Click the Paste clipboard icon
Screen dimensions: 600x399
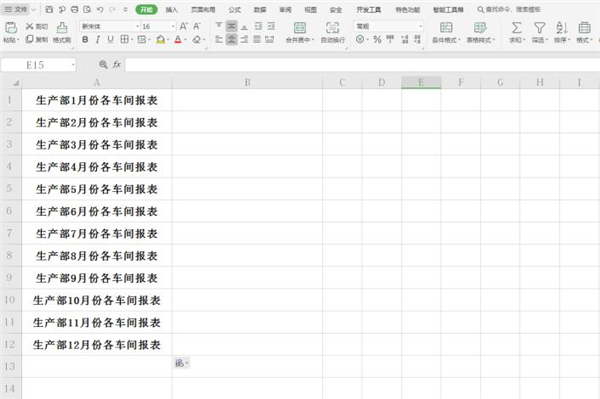coord(11,28)
